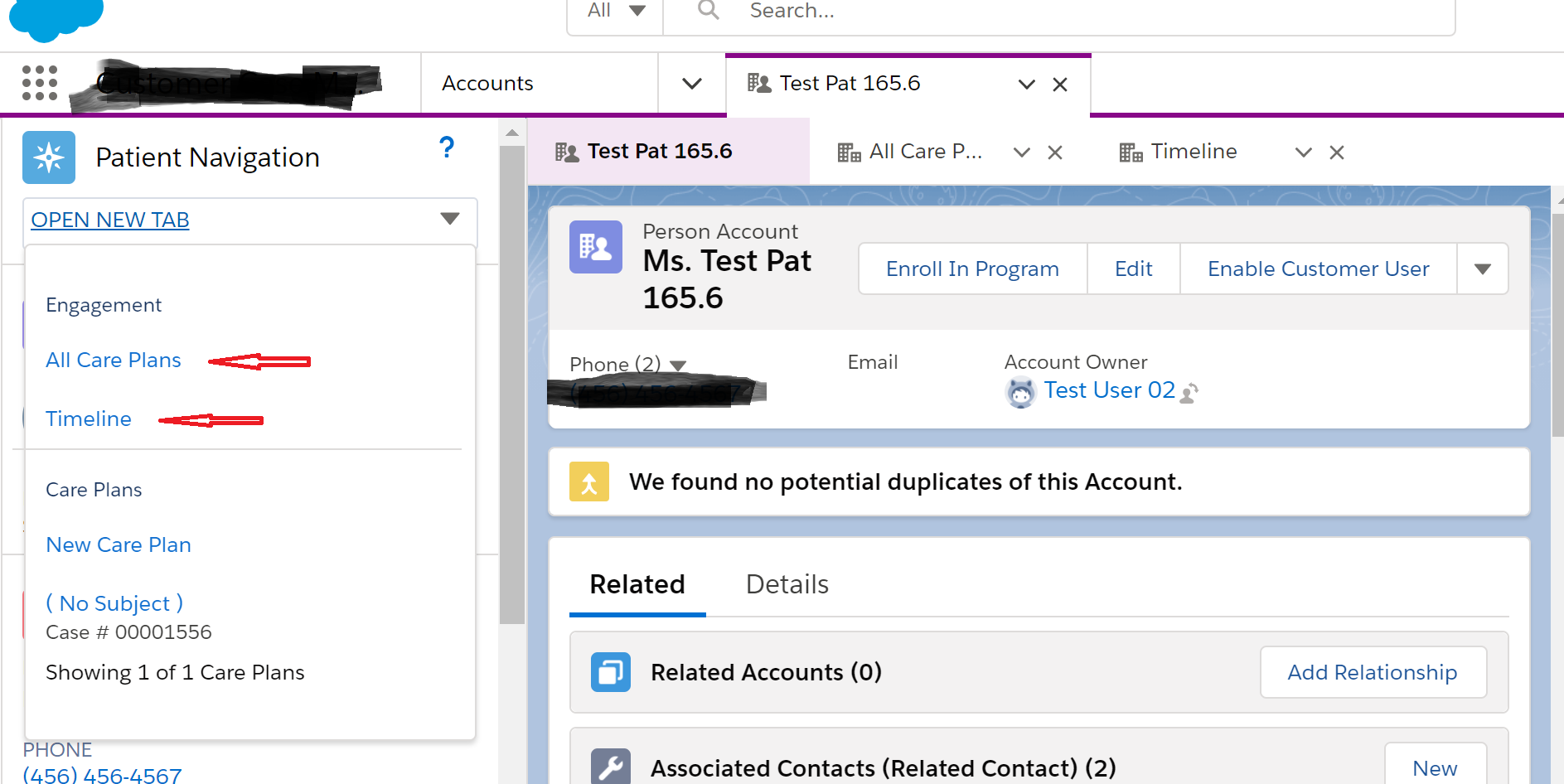The height and width of the screenshot is (784, 1564).
Task: Click the Related Accounts section icon
Action: point(610,672)
